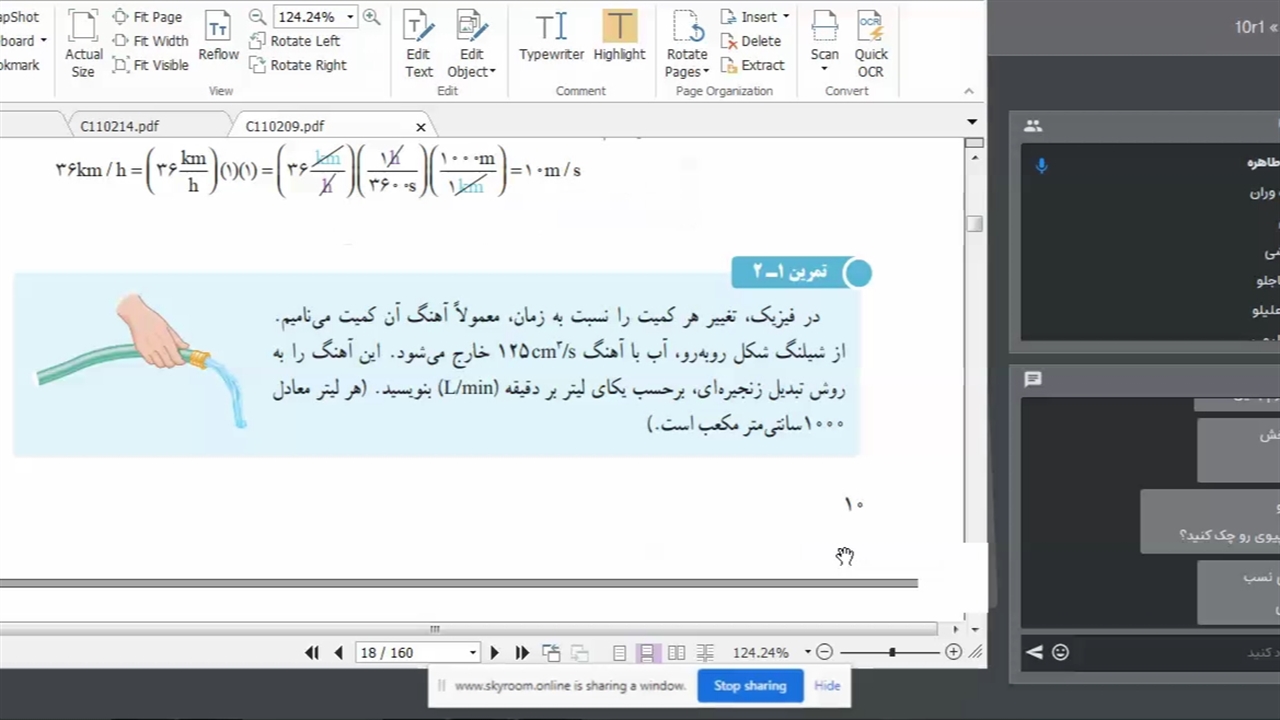The width and height of the screenshot is (1280, 720).
Task: Run Quick OCR on the document
Action: [870, 43]
